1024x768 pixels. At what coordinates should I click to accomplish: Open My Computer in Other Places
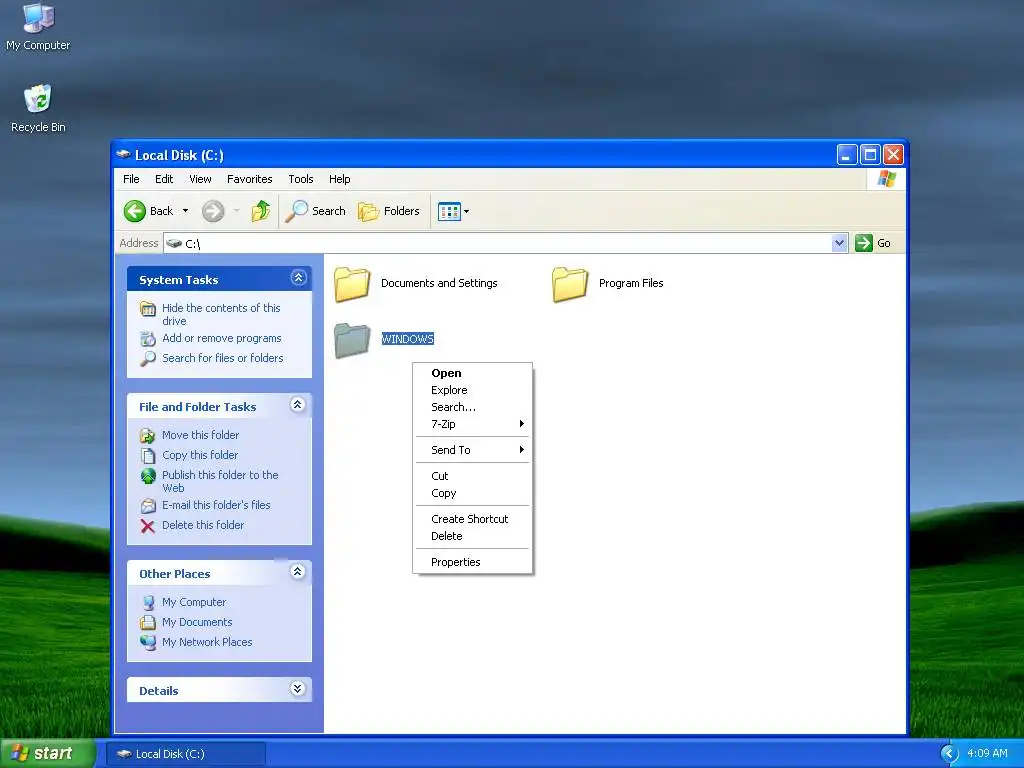click(194, 602)
